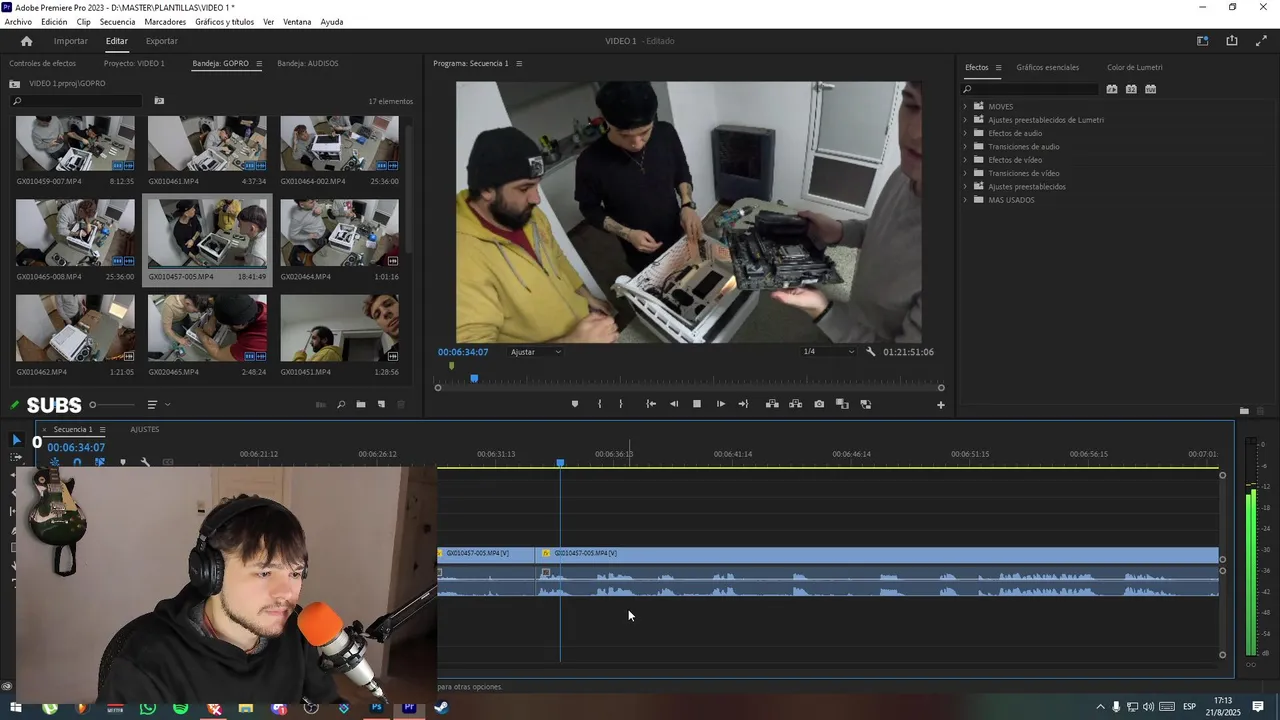
Task: Toggle project writable pencil icon
Action: click(x=14, y=405)
